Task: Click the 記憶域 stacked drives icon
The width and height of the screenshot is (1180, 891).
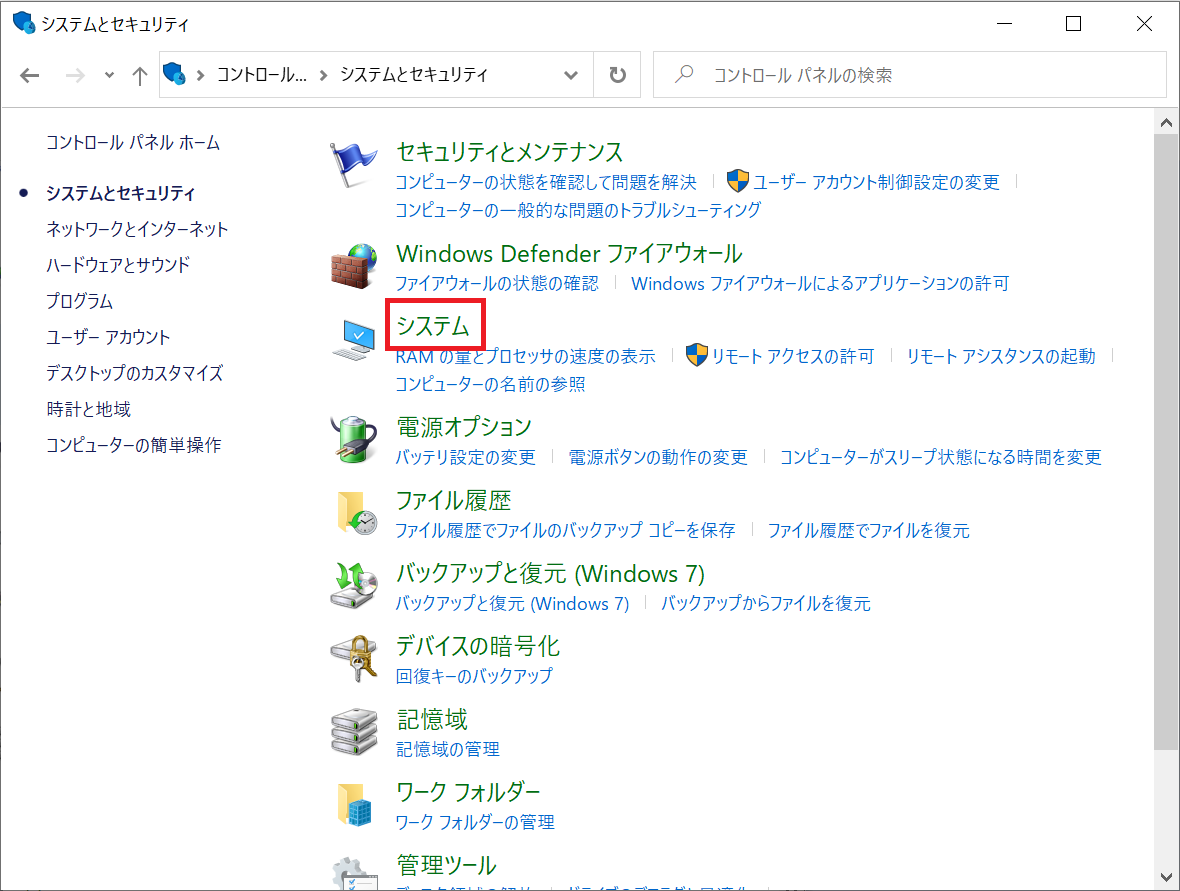Action: (x=353, y=731)
